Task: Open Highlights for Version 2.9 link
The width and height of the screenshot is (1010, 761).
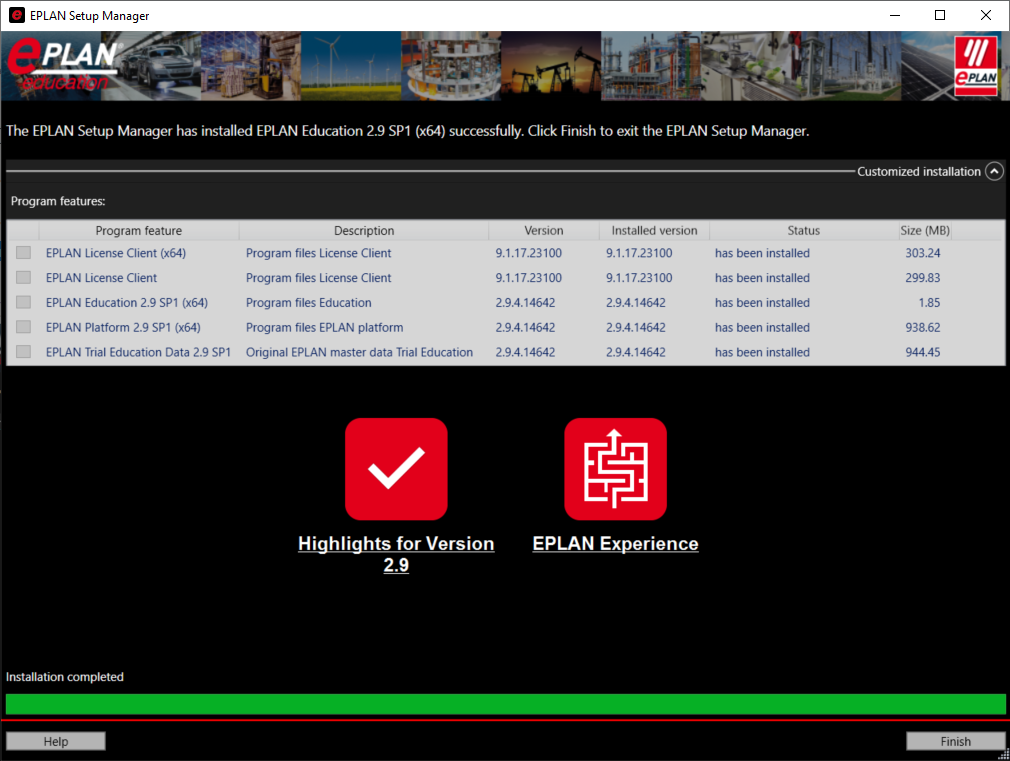Action: 396,554
